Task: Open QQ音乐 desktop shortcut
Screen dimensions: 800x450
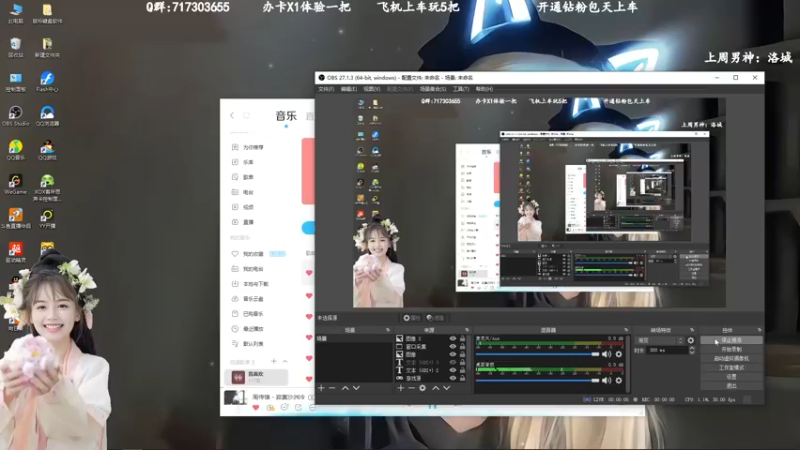Action: coord(15,150)
